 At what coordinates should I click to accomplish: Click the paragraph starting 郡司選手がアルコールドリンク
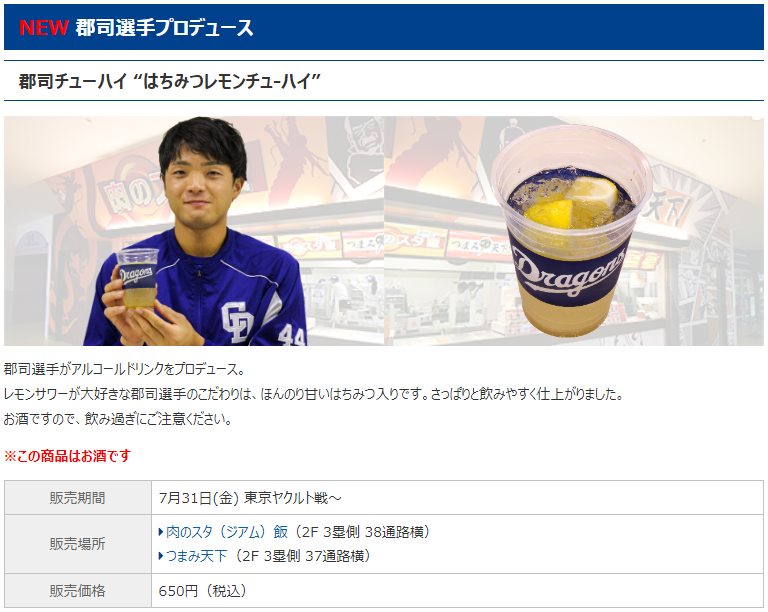click(x=124, y=369)
